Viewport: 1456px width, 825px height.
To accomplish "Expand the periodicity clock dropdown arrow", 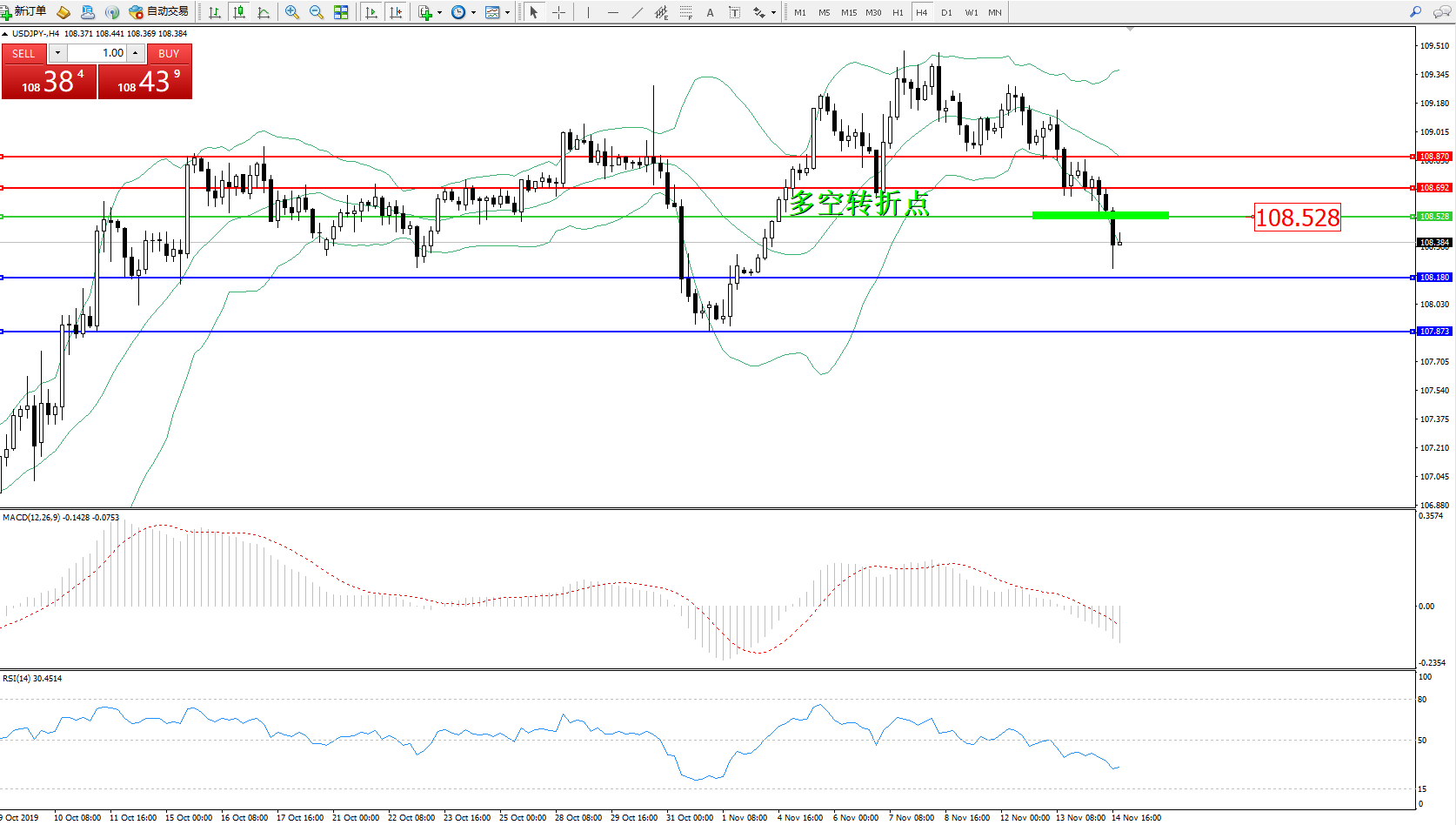I will point(473,12).
